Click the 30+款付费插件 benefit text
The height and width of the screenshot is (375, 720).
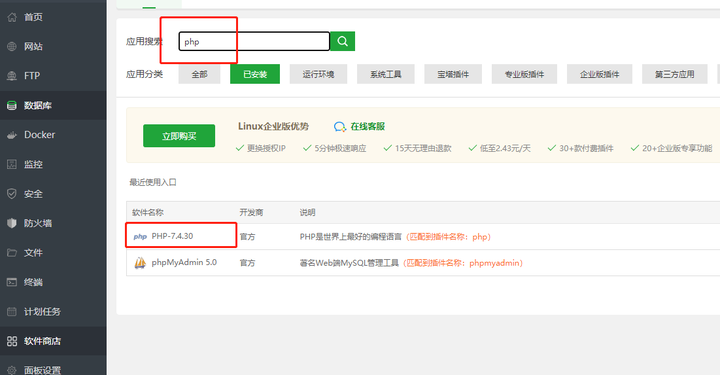click(x=586, y=148)
